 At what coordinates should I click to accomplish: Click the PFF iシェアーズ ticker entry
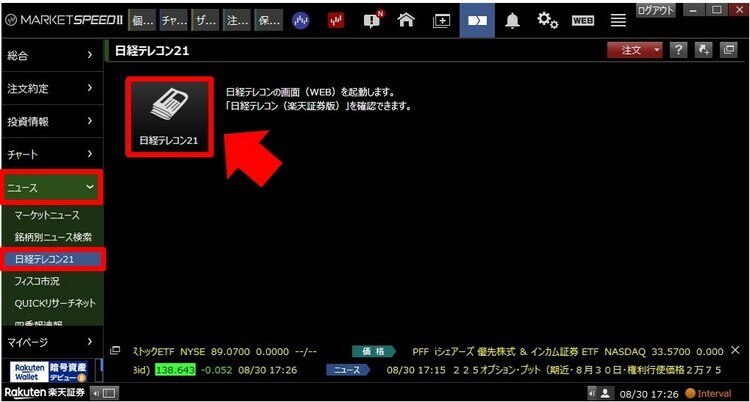(x=567, y=352)
